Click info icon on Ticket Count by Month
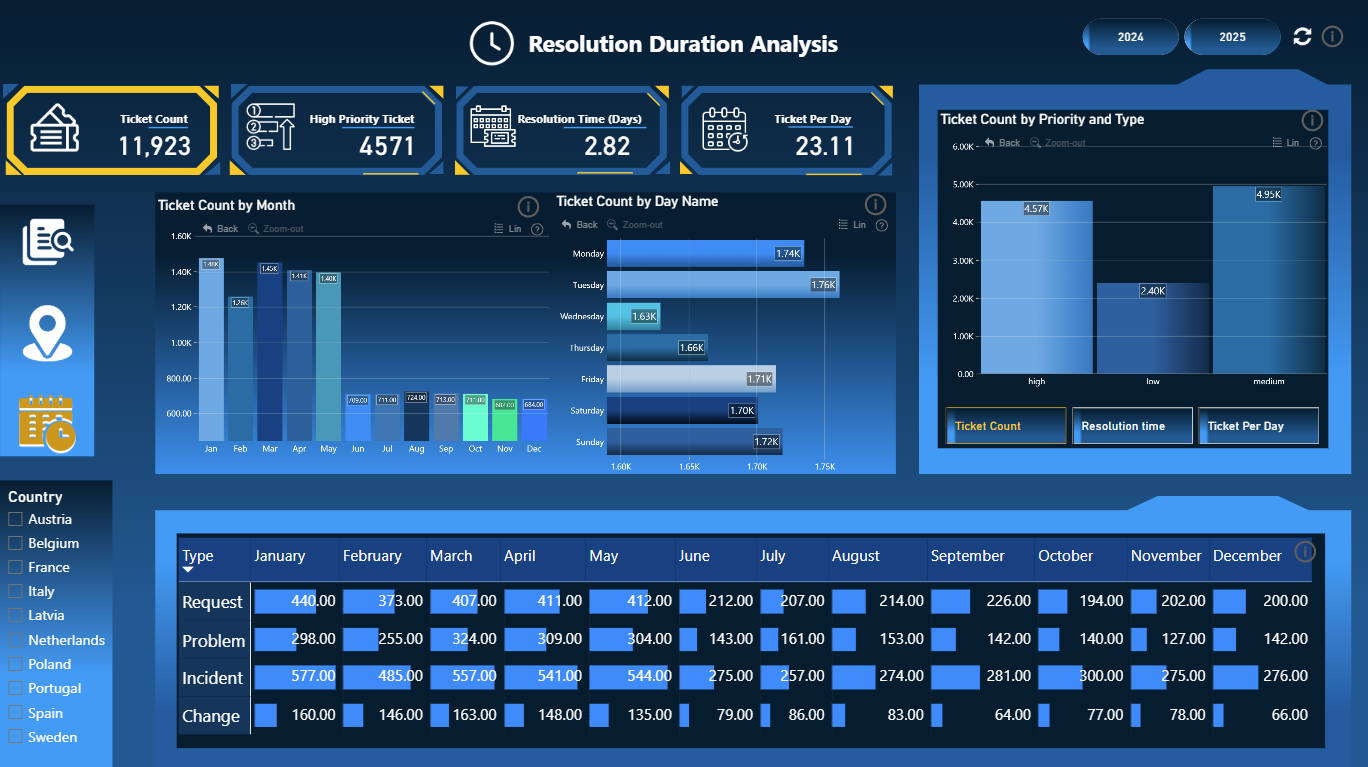Viewport: 1368px width, 767px height. pos(528,207)
